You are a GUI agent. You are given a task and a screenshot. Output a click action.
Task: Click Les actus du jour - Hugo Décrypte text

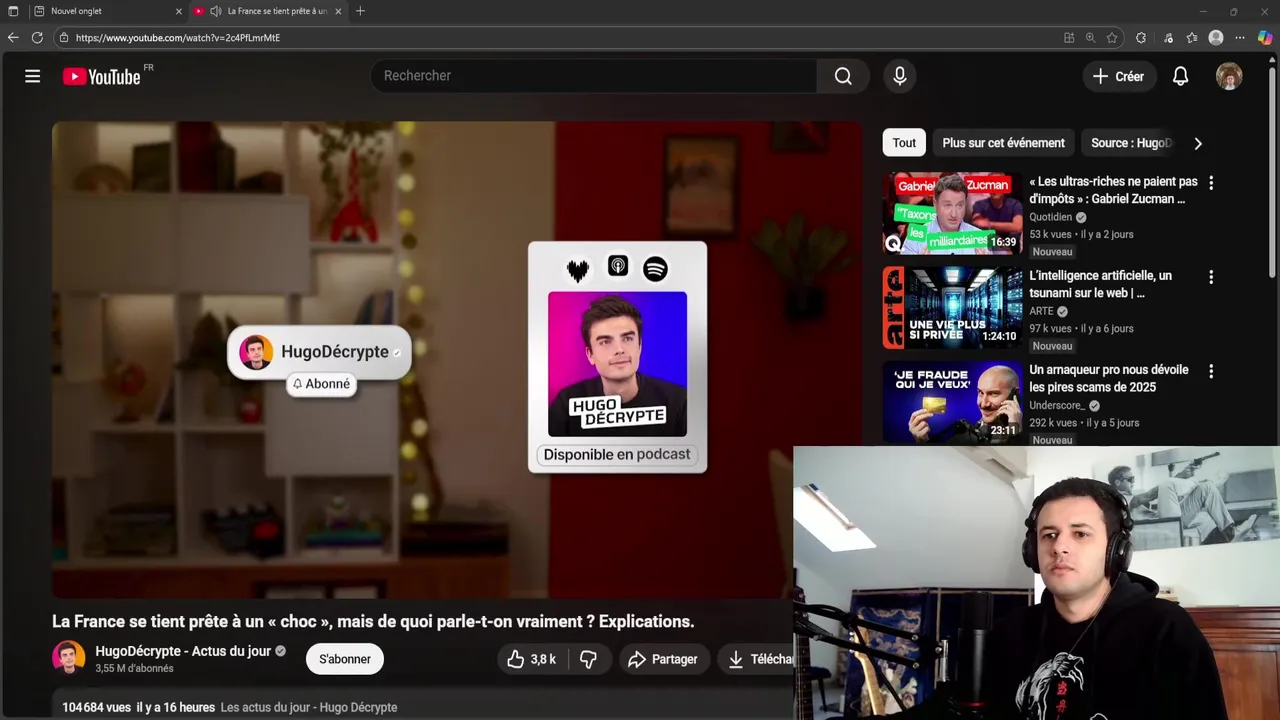click(x=308, y=707)
